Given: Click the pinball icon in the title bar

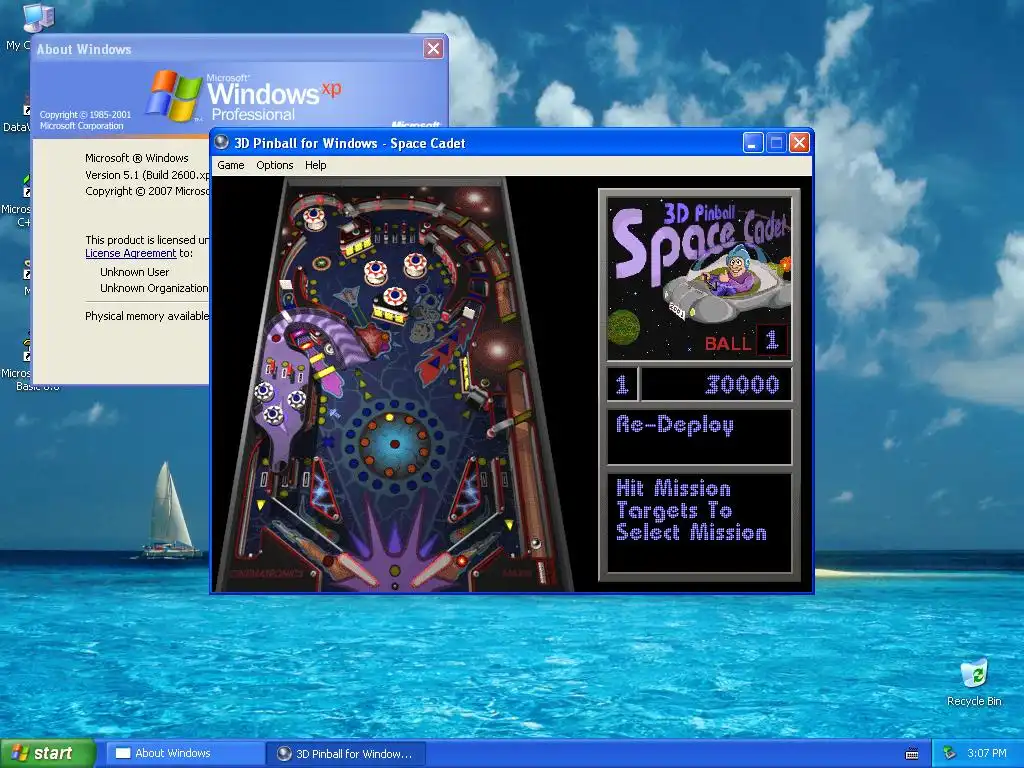Looking at the screenshot, I should coord(222,142).
